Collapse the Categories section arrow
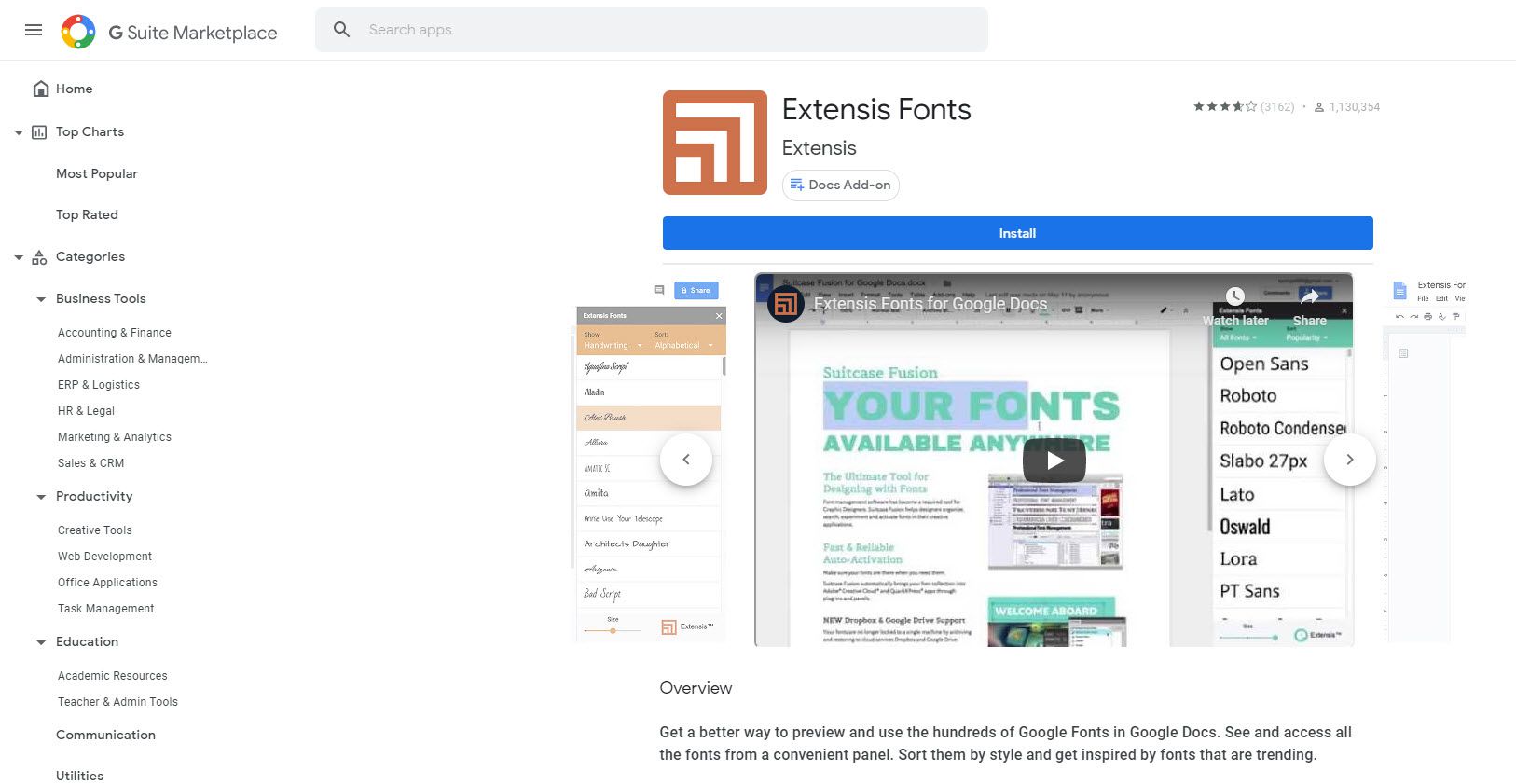This screenshot has width=1516, height=784. [19, 257]
